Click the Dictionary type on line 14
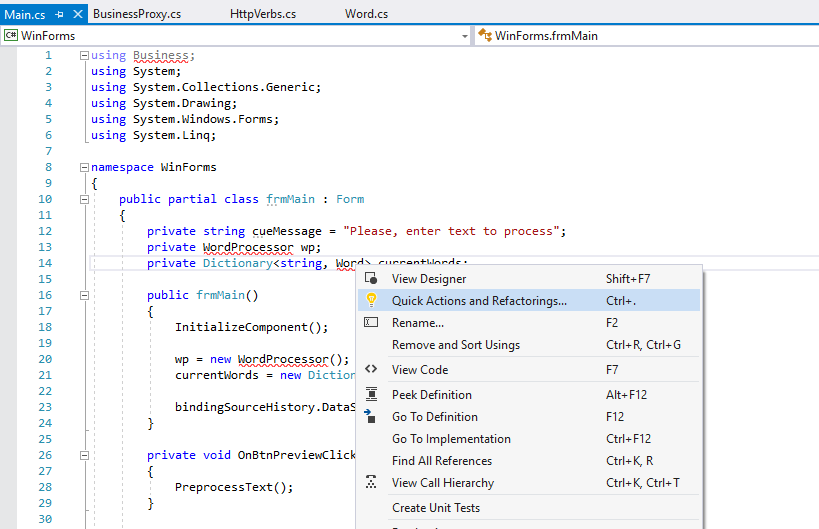This screenshot has width=819, height=529. pyautogui.click(x=238, y=263)
